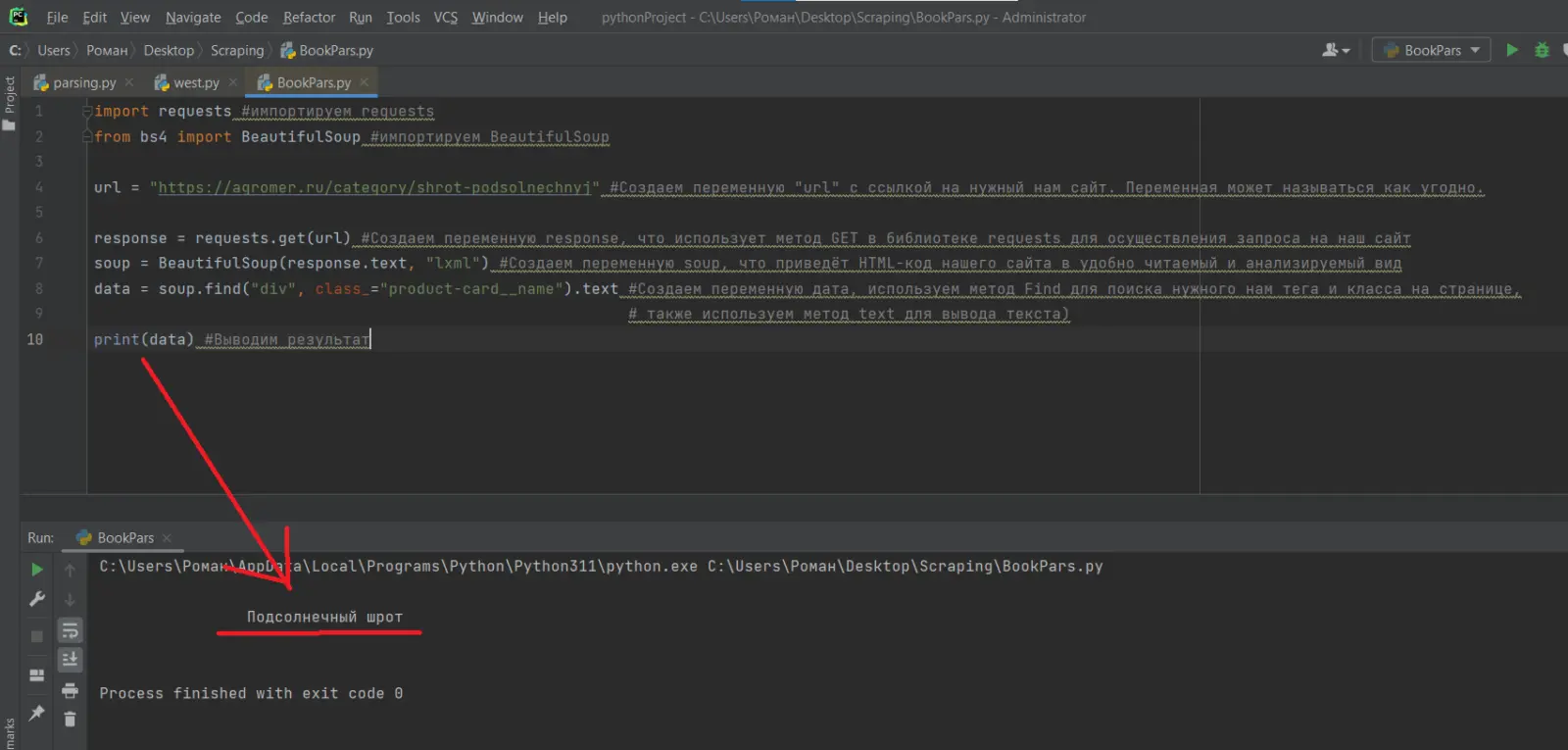Open the Tools menu
This screenshot has width=1568, height=750.
tap(403, 18)
